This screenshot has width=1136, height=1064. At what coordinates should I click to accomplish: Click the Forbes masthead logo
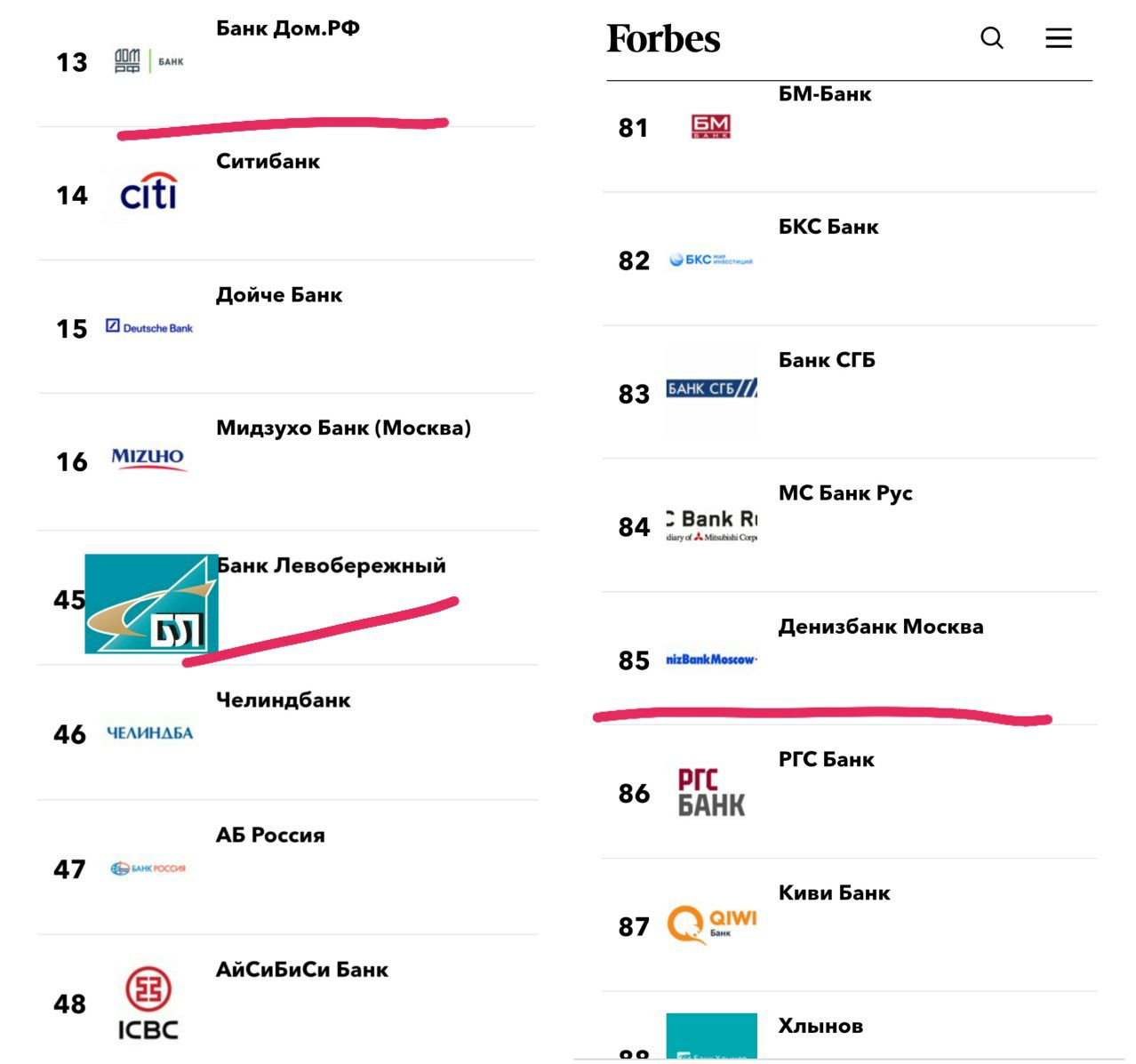coord(663,38)
